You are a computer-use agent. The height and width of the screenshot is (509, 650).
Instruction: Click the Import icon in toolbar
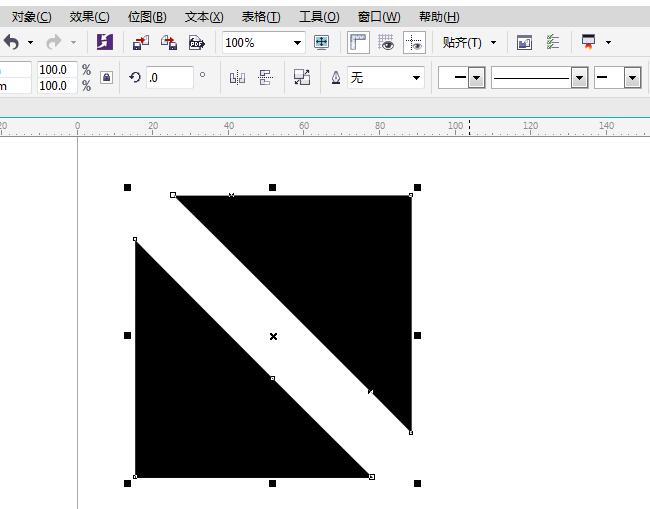point(141,42)
